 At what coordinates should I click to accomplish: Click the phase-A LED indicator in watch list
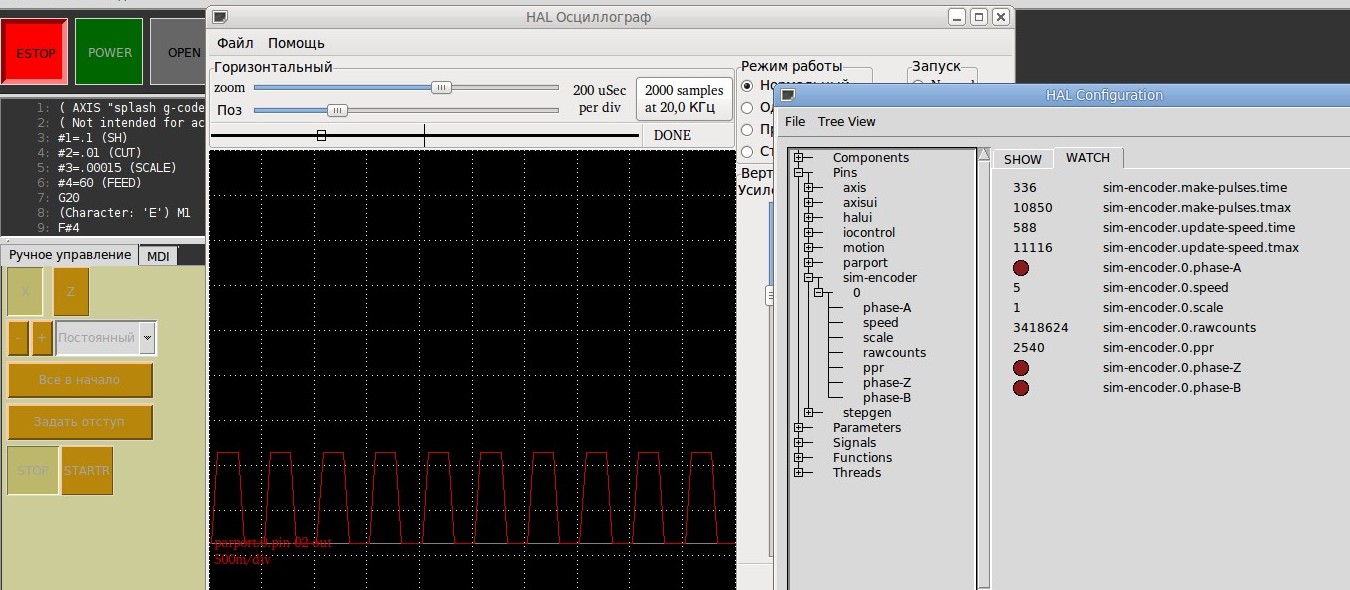click(x=1021, y=268)
